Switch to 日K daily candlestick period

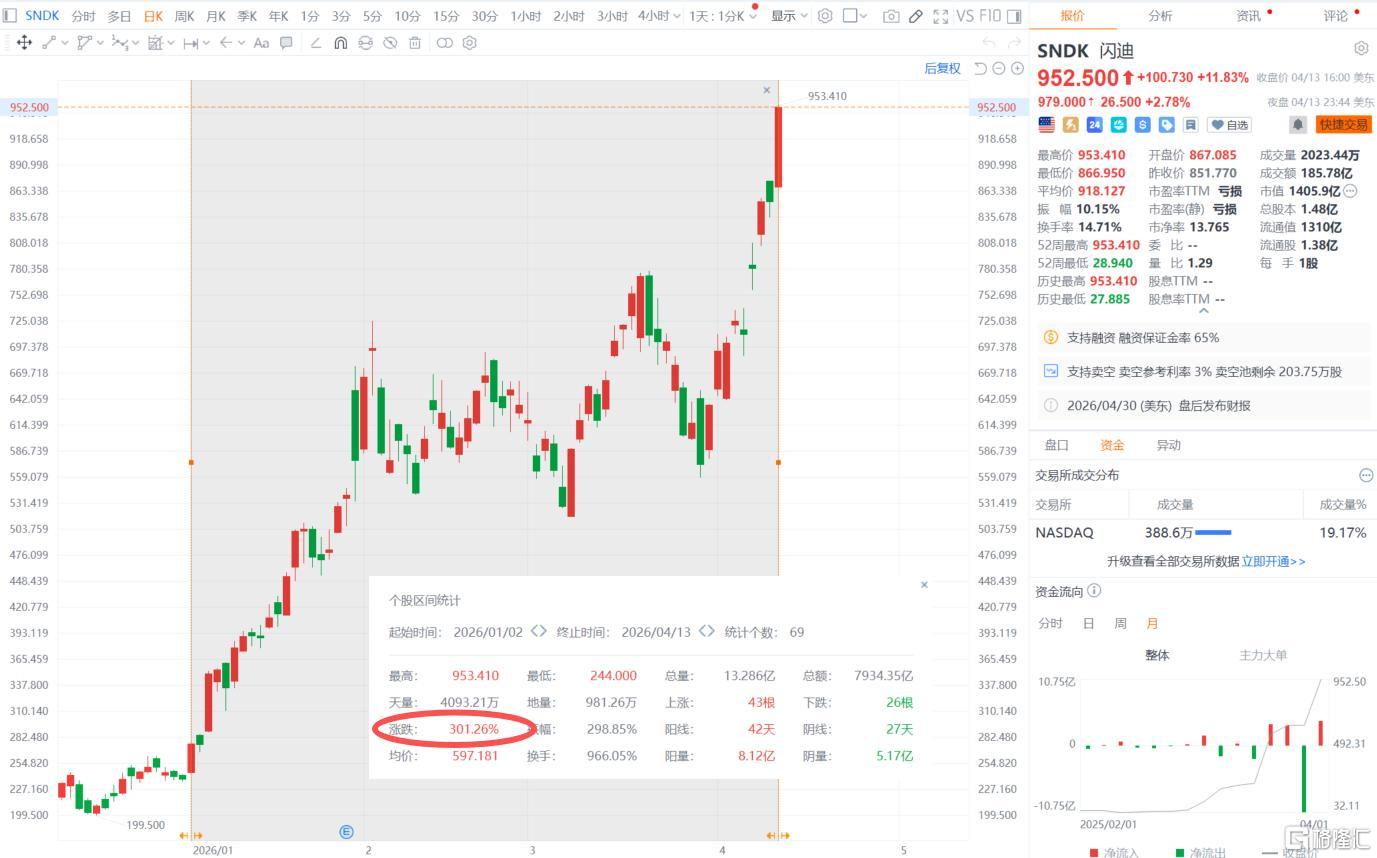[x=153, y=16]
